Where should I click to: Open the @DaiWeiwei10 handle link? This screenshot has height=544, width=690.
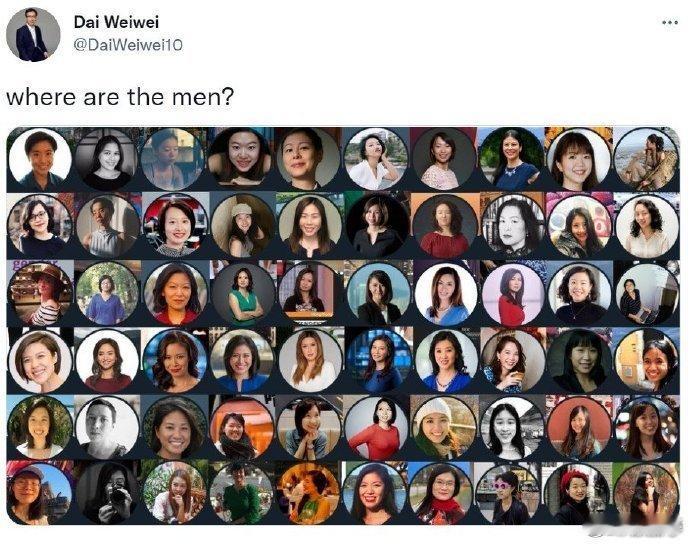point(128,45)
